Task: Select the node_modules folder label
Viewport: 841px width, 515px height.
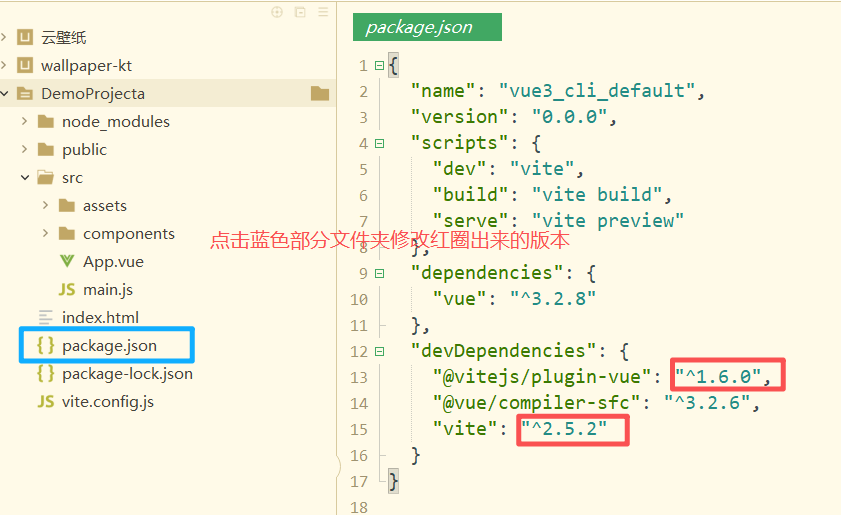Action: tap(116, 122)
